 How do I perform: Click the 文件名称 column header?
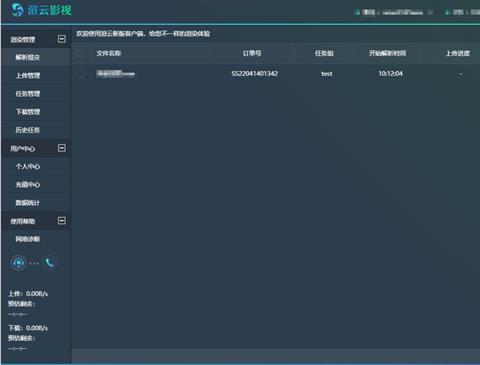(x=109, y=53)
